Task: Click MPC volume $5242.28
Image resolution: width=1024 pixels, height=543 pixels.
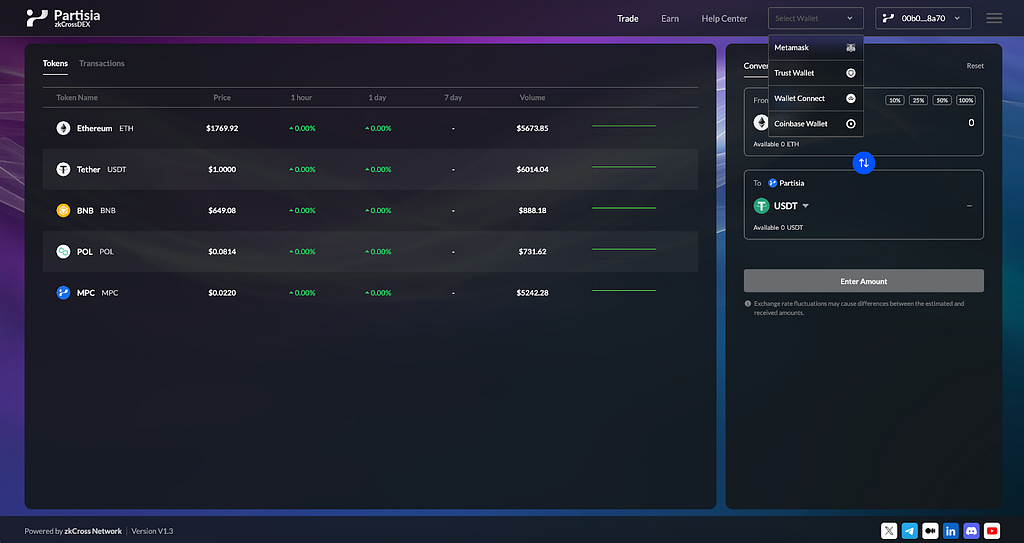Action: point(532,293)
